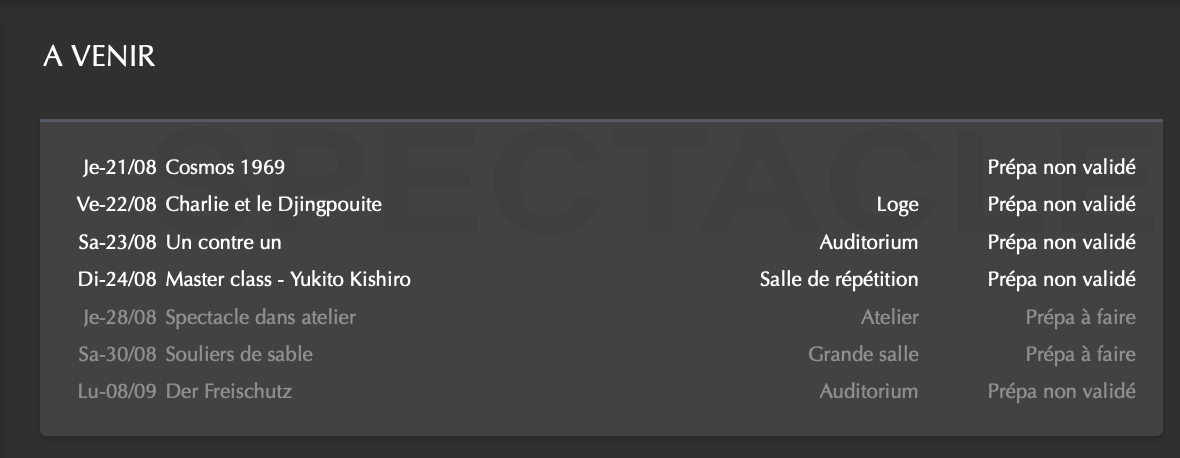Select the Sa-23/08 date entry

(117, 242)
